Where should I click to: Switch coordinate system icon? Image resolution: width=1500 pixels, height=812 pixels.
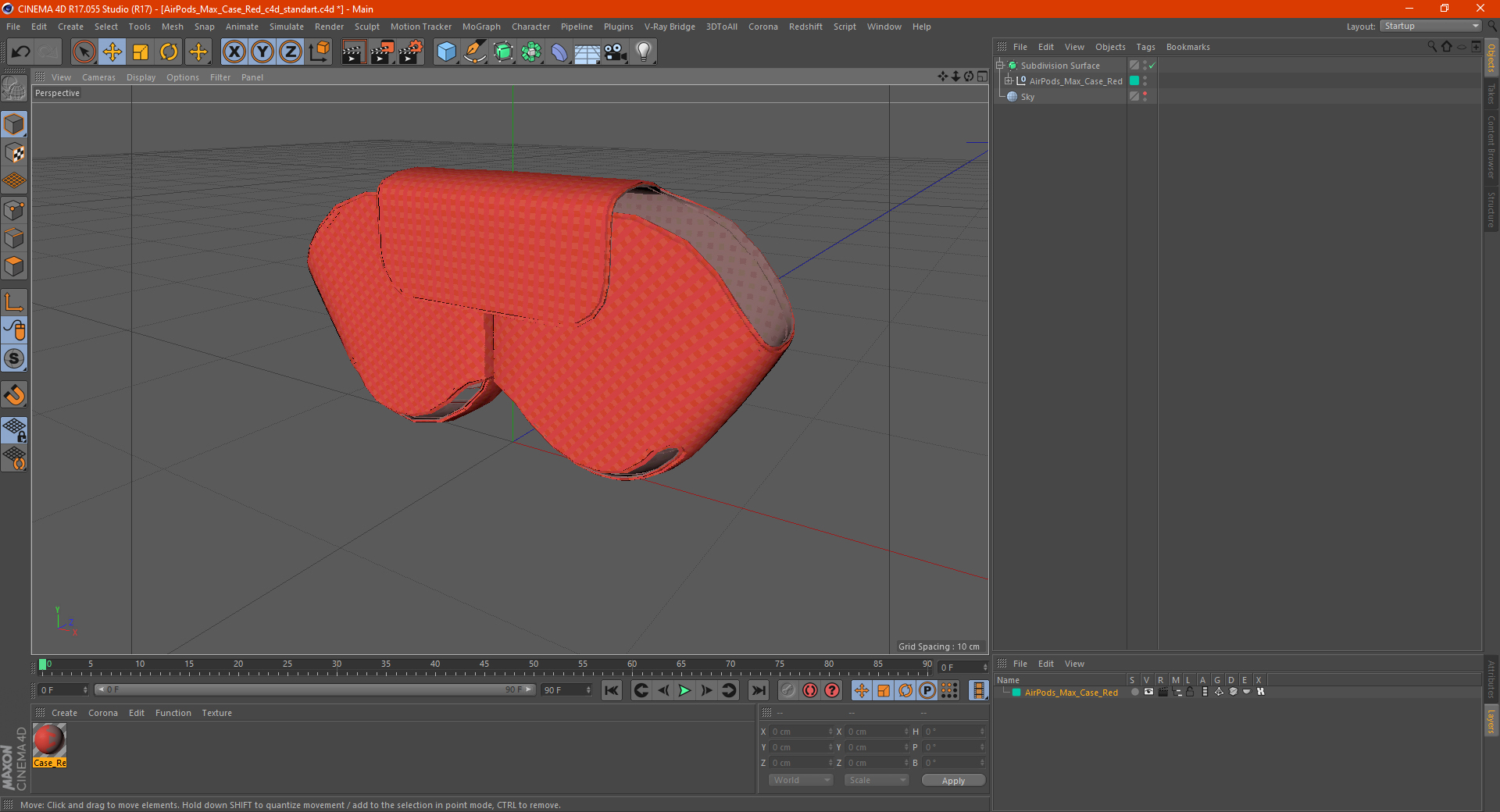(x=319, y=52)
